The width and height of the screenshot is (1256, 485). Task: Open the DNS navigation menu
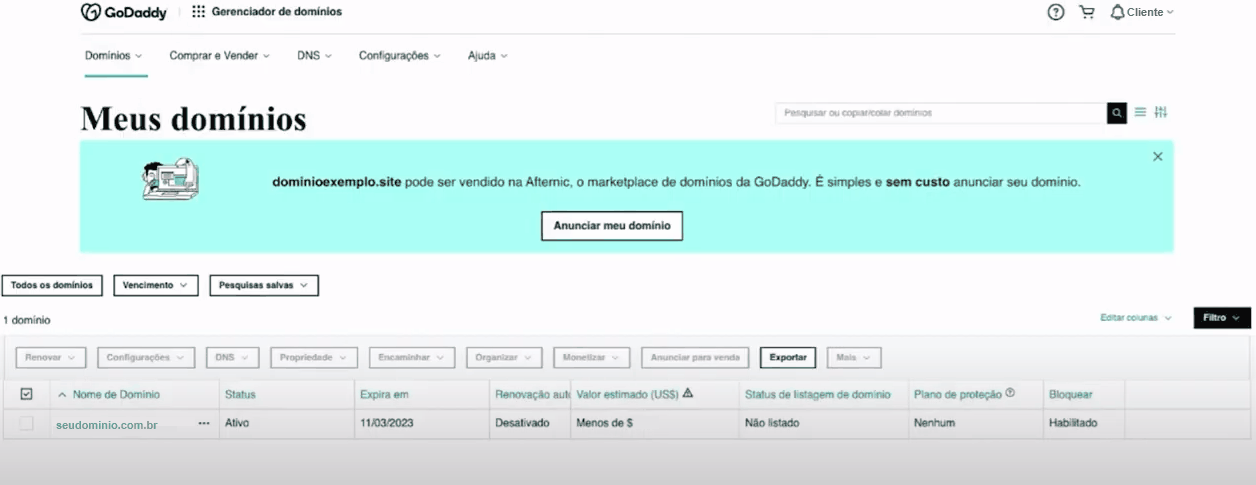(314, 56)
